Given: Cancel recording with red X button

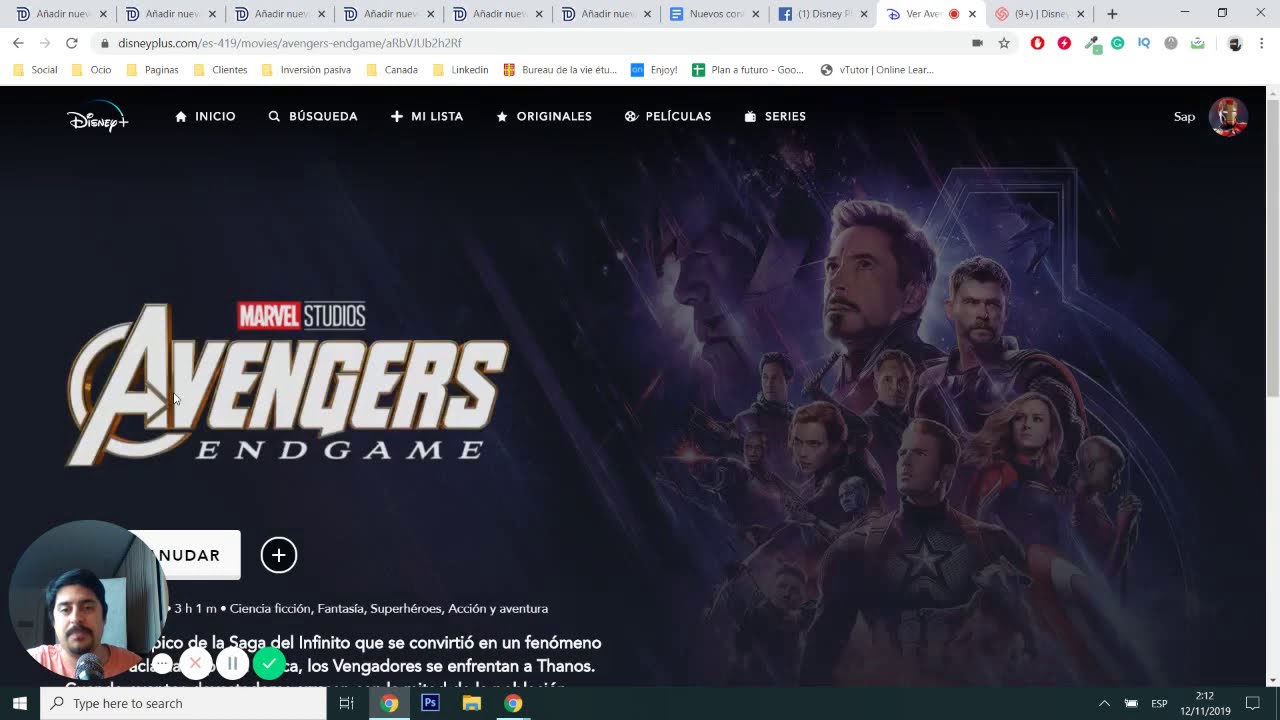Looking at the screenshot, I should click(x=196, y=663).
